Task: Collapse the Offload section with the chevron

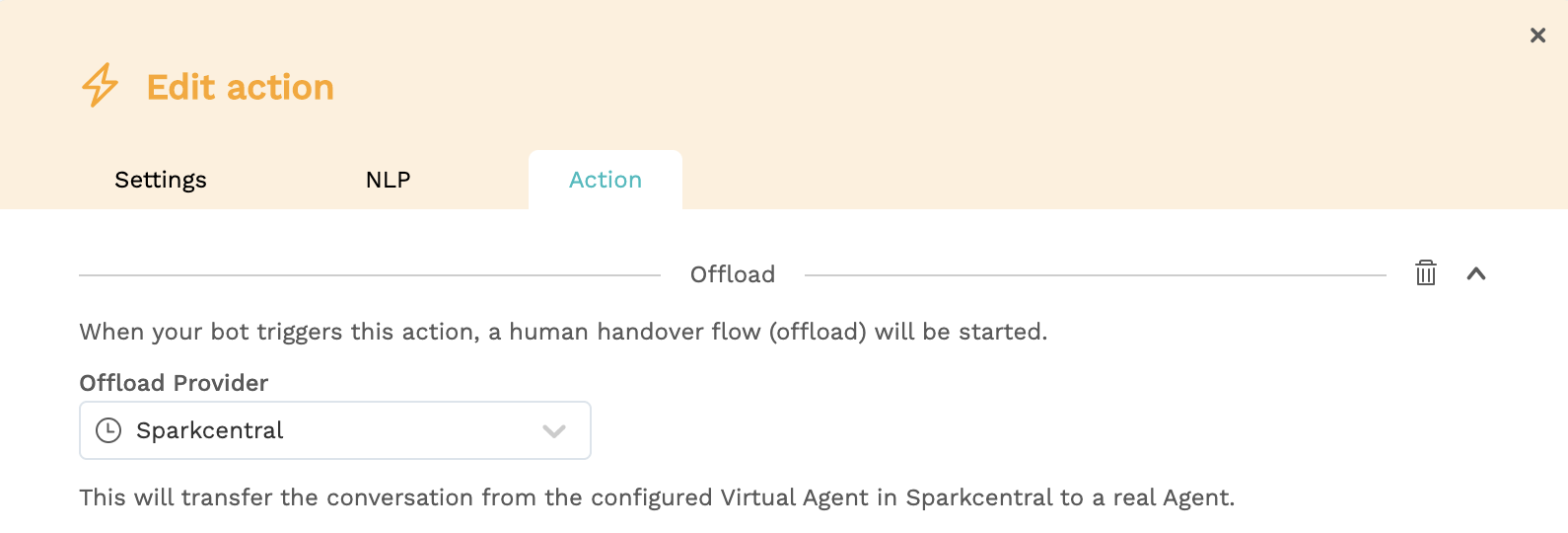Action: click(x=1476, y=274)
